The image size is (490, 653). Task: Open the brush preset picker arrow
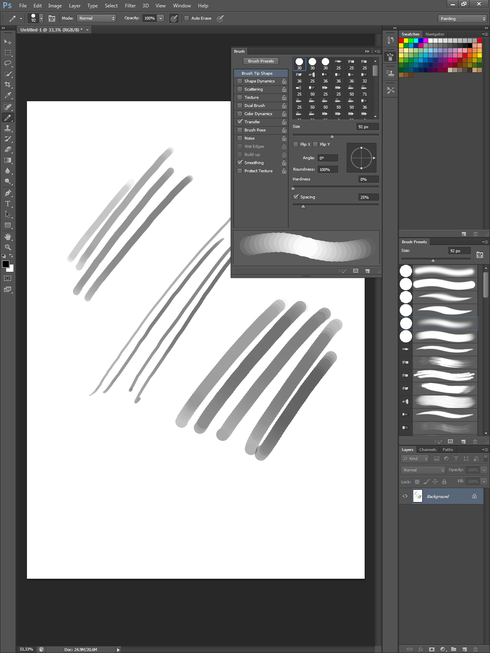click(x=41, y=18)
